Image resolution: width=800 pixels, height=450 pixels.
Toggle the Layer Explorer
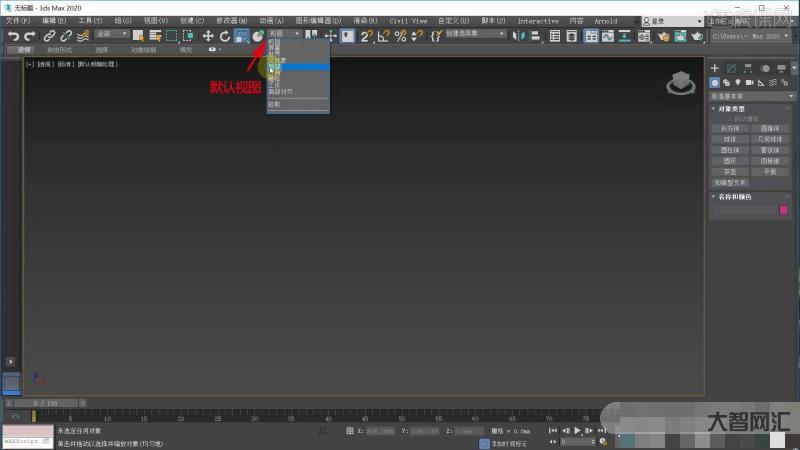click(x=571, y=36)
